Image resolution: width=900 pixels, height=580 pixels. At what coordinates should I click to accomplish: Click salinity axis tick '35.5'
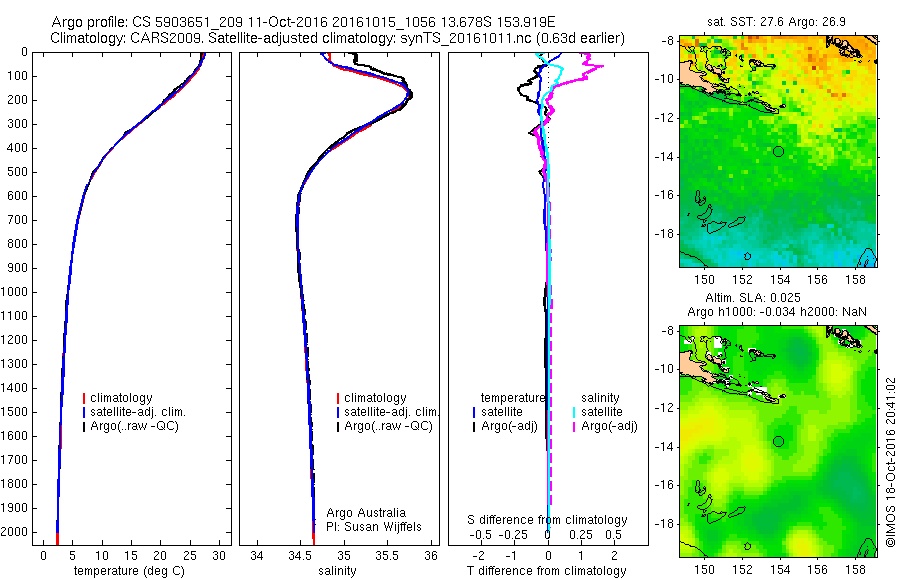tap(387, 555)
